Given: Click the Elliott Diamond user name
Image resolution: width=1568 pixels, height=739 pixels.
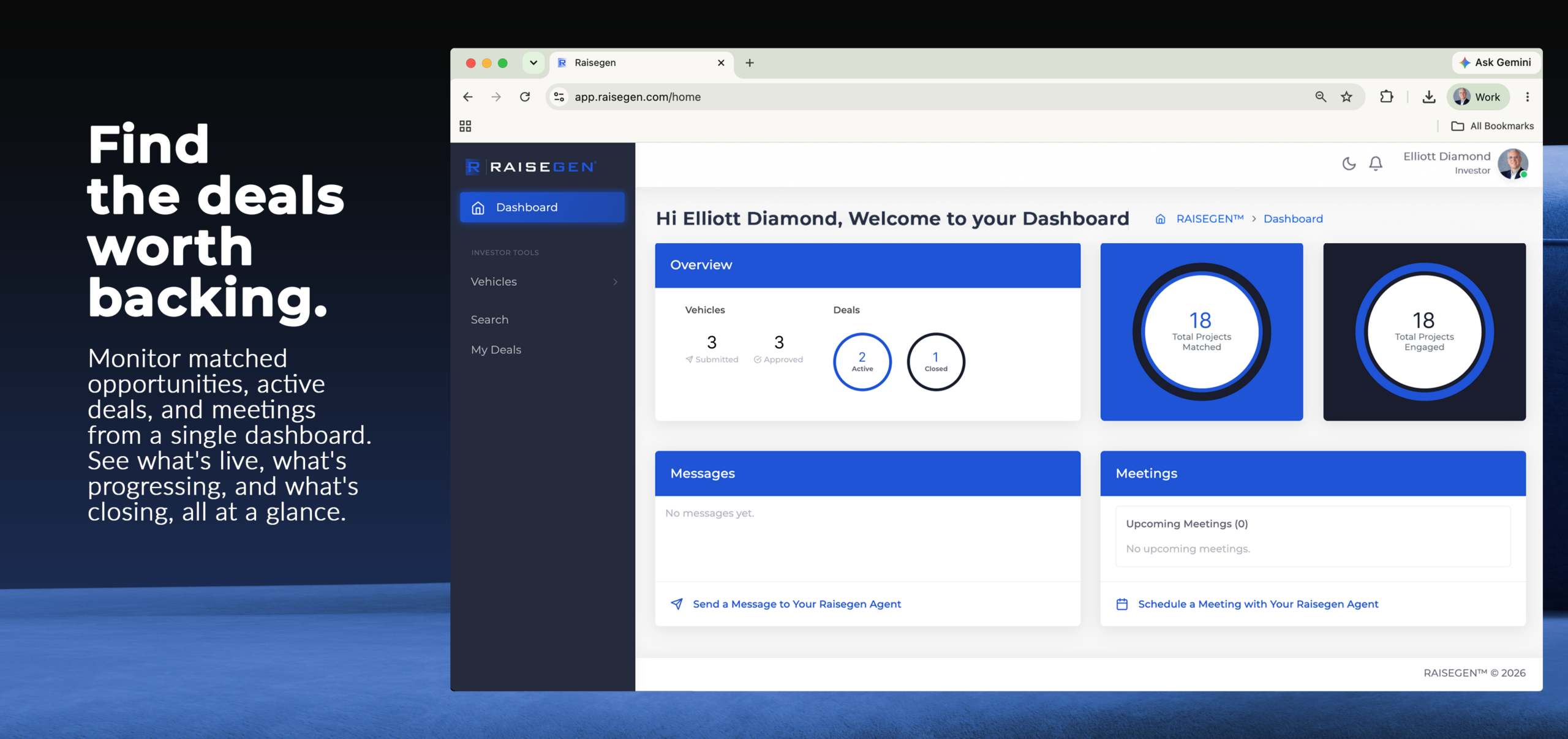Looking at the screenshot, I should coord(1447,156).
